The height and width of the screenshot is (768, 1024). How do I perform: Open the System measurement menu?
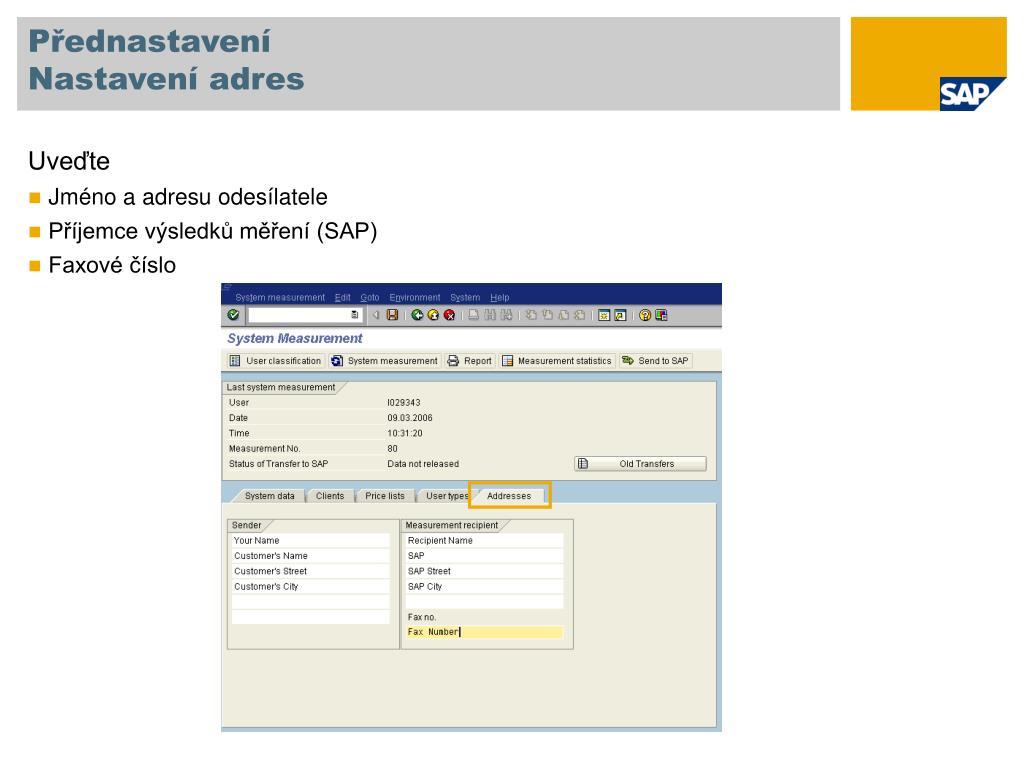coord(280,297)
